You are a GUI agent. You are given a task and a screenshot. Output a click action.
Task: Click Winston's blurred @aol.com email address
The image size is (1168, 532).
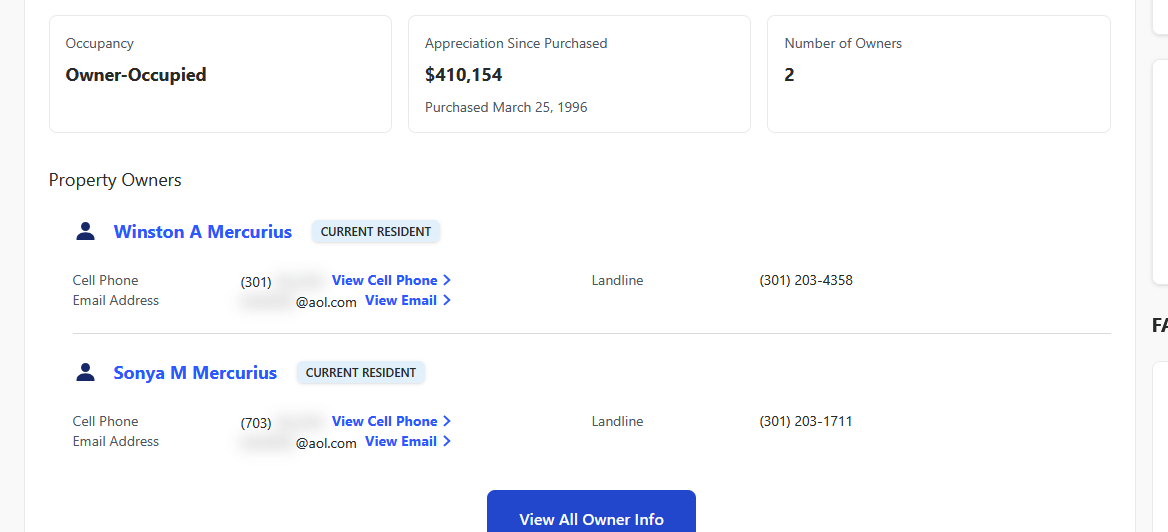[x=298, y=302]
